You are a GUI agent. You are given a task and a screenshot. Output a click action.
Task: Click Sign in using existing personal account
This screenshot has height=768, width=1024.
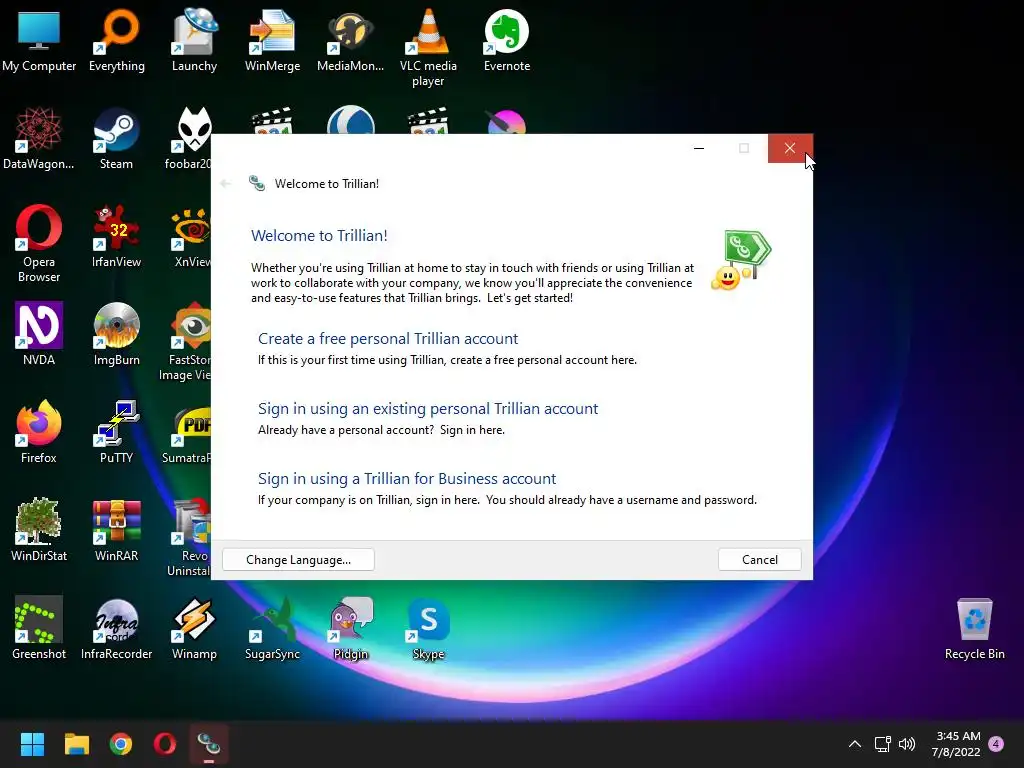click(428, 408)
